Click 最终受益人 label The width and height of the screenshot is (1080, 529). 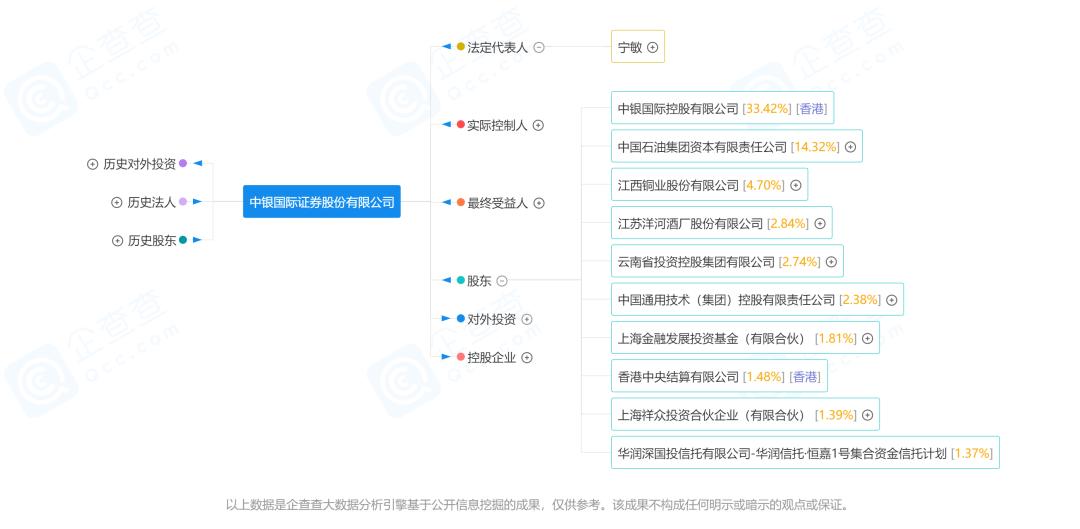497,203
